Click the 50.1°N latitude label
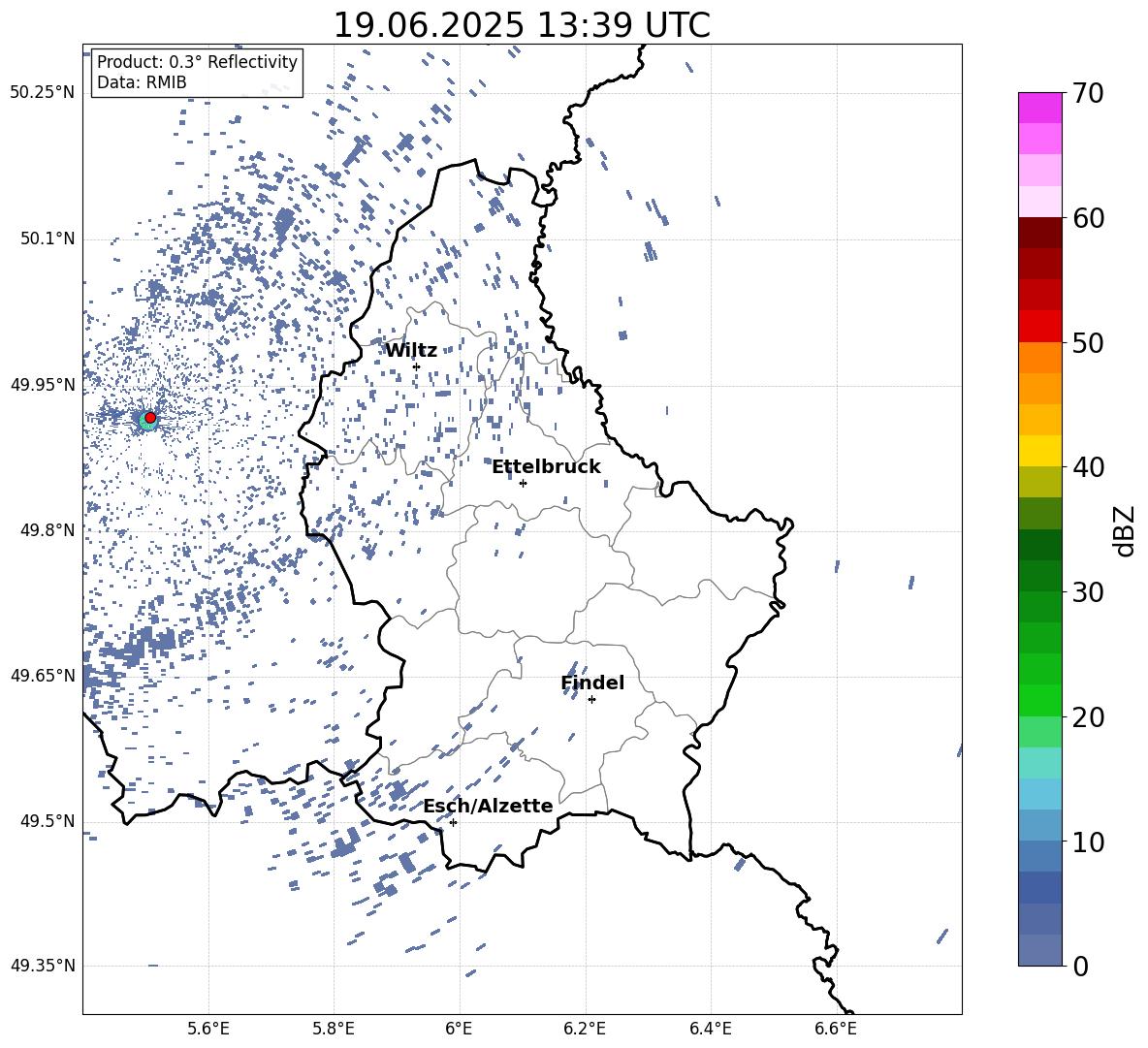 [x=48, y=239]
